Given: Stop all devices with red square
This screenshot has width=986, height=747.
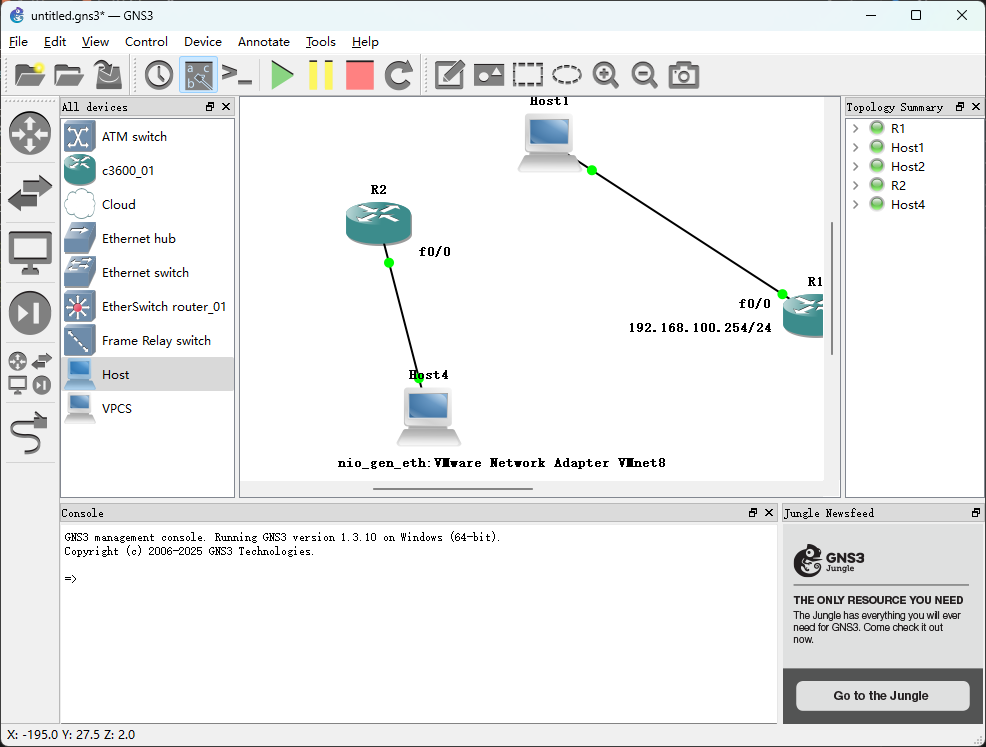Looking at the screenshot, I should coord(360,75).
